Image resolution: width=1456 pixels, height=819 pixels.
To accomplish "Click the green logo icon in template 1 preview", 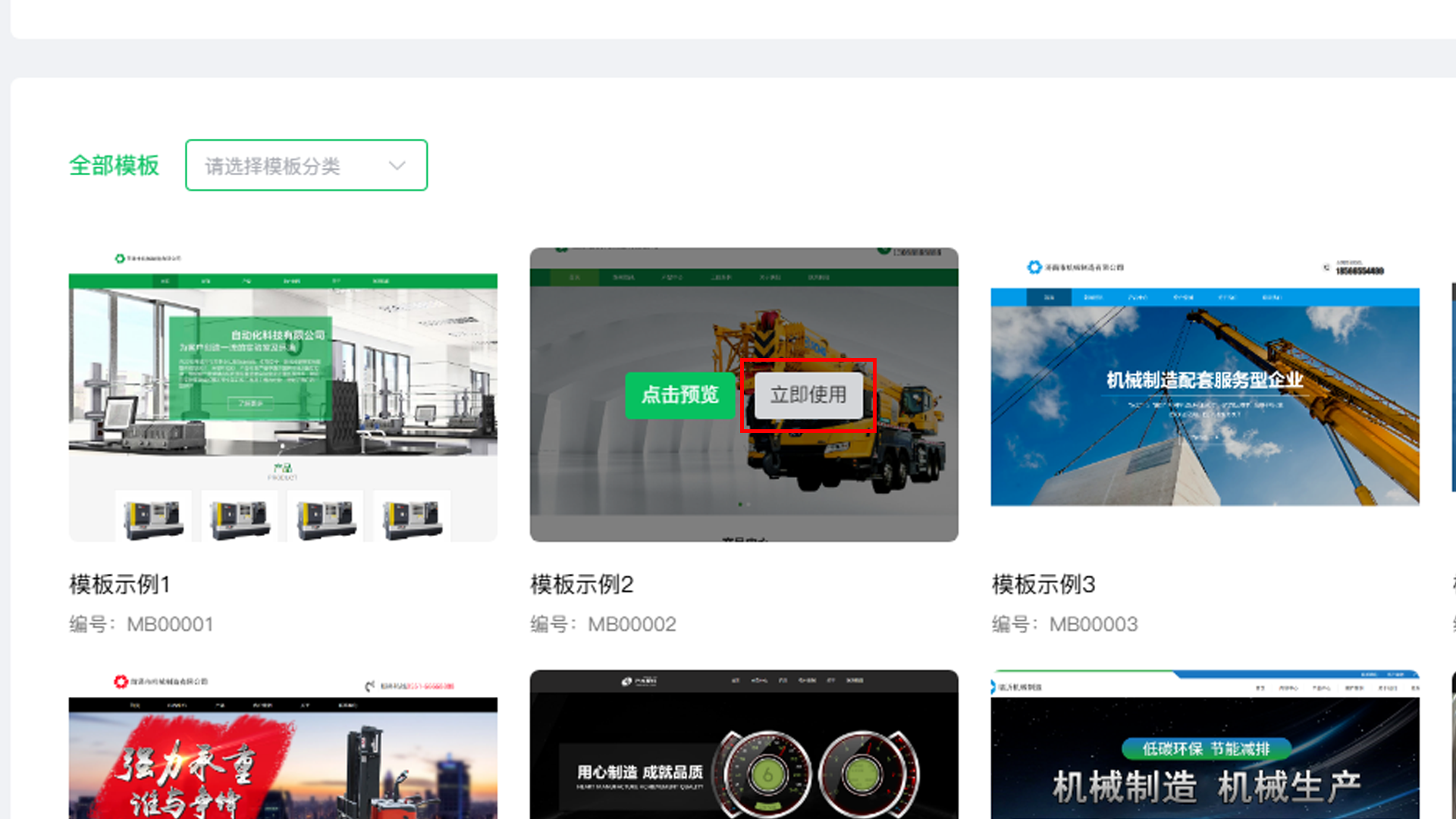I will coord(120,259).
